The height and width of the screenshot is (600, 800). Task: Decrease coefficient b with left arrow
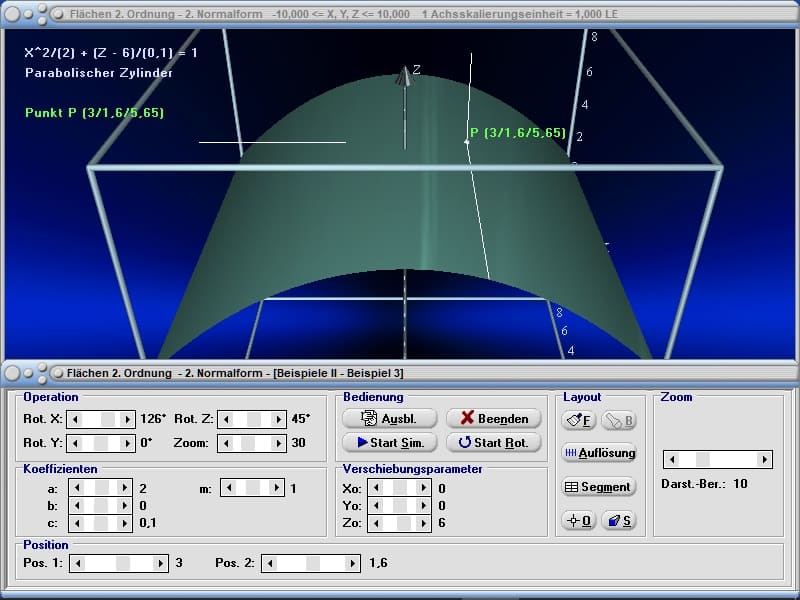(x=77, y=506)
